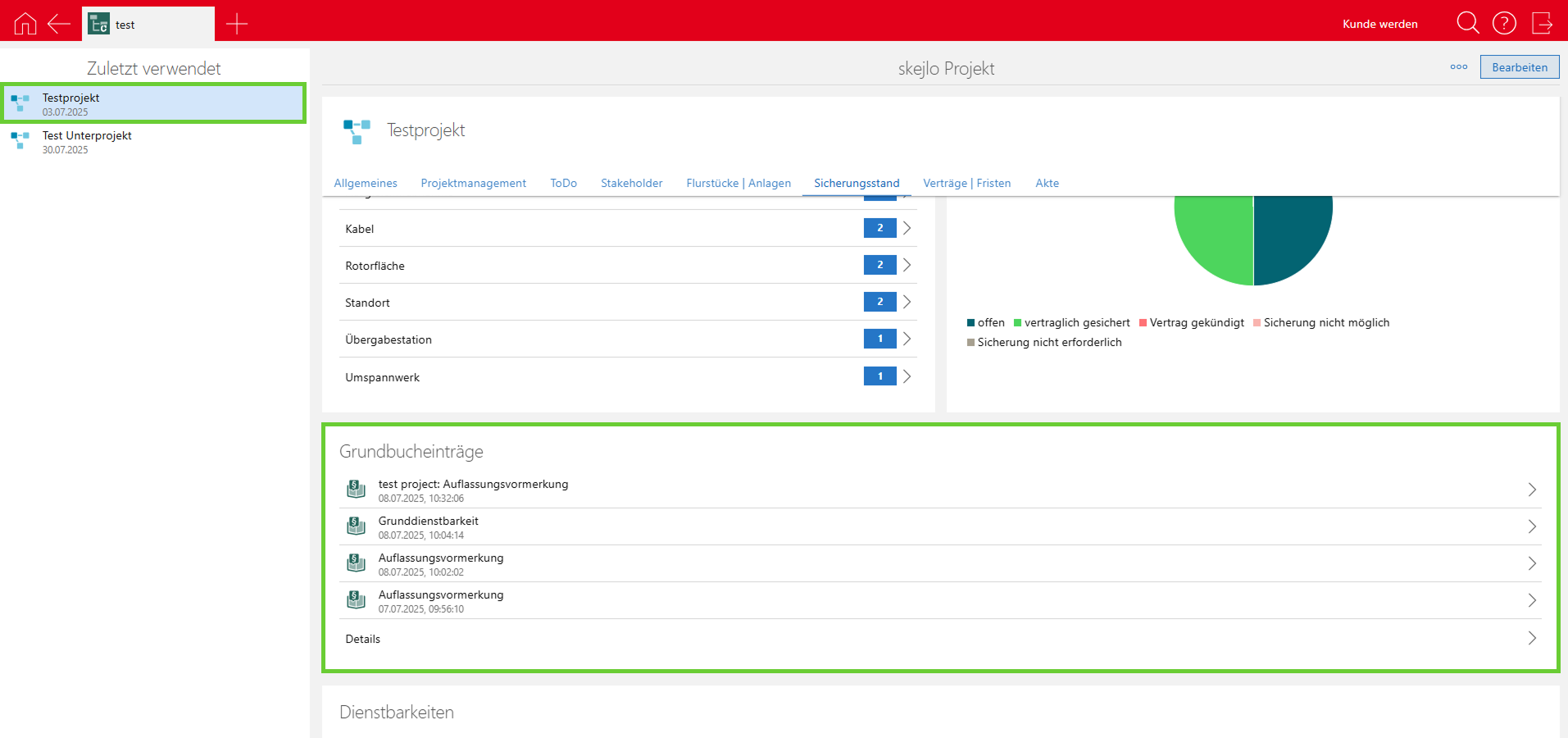
Task: Toggle the 'offen' legend entry
Action: click(x=985, y=323)
